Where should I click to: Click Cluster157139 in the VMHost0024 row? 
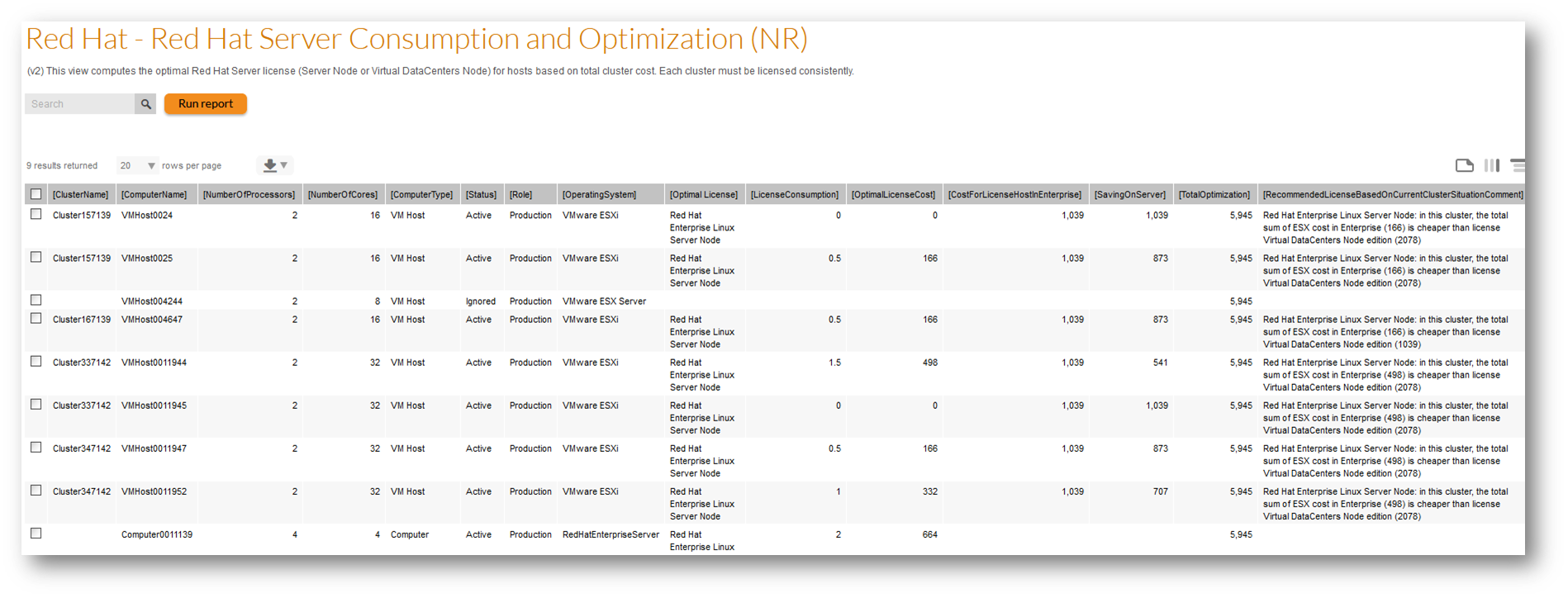(x=82, y=216)
